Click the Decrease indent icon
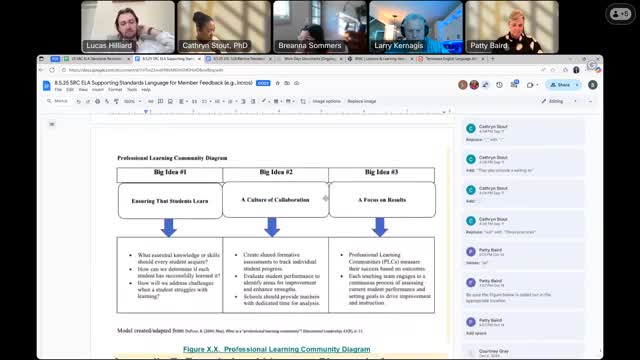640x360 pixels. tap(243, 101)
